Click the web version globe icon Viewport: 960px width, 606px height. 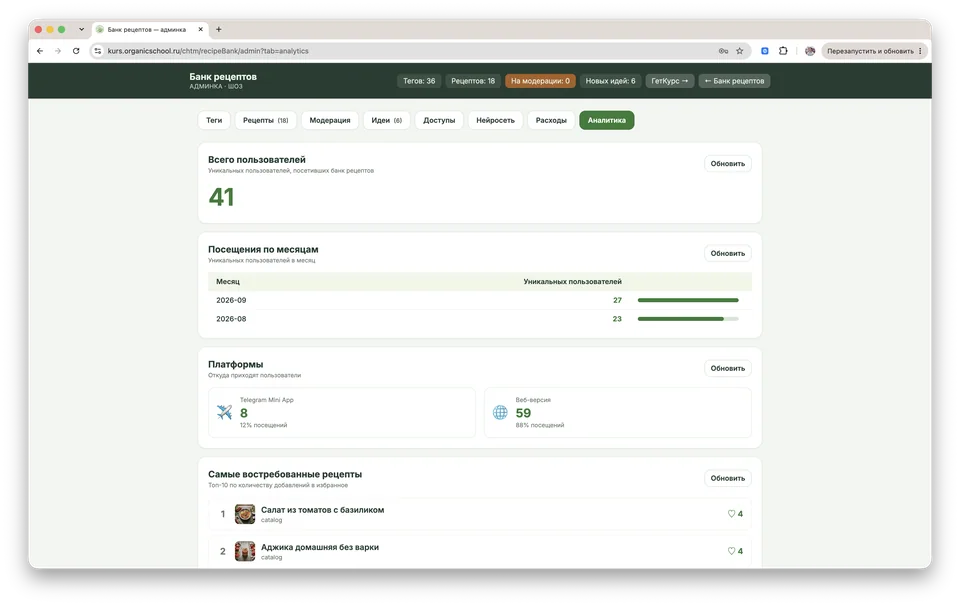coord(500,412)
